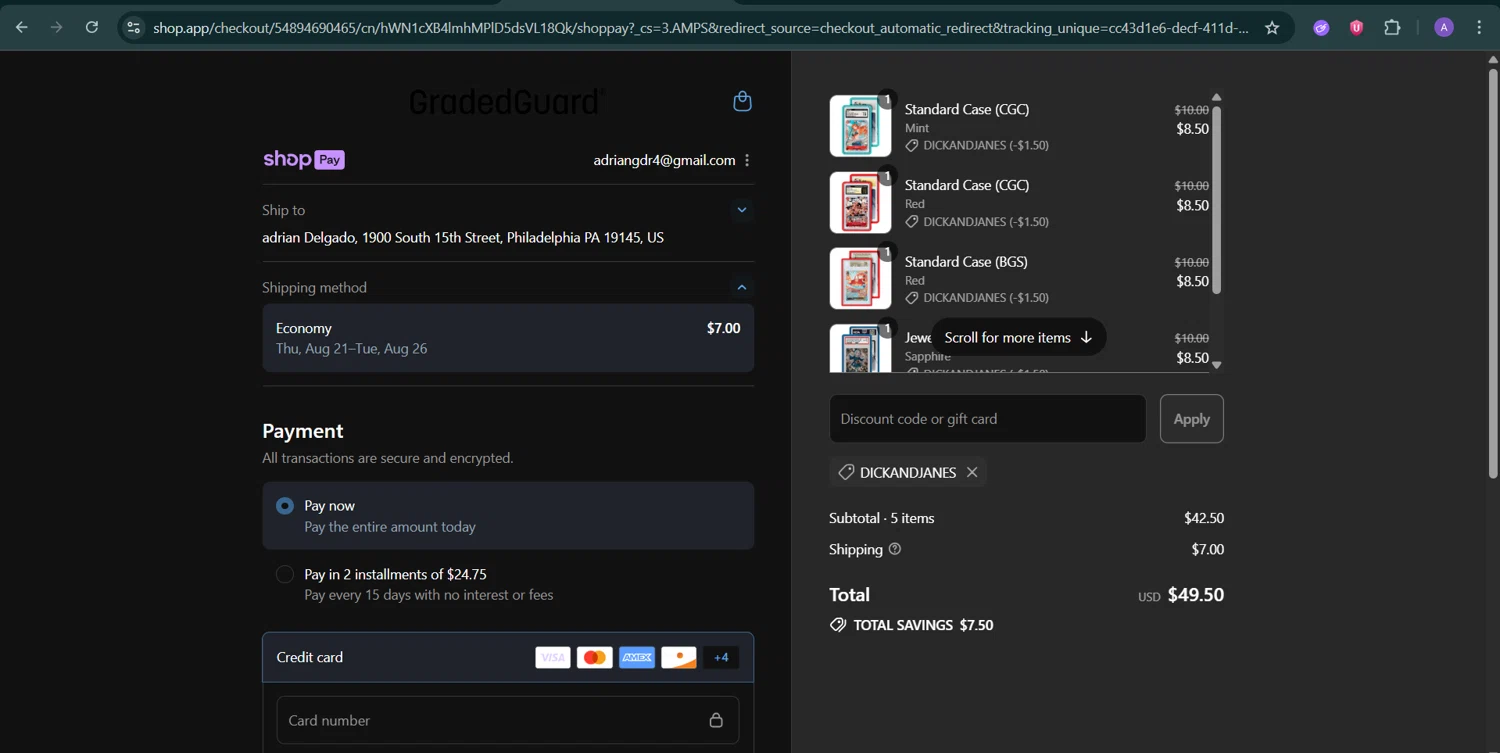Click the Total $49.50 amount
Screen dimensions: 1500x753
tap(1196, 594)
